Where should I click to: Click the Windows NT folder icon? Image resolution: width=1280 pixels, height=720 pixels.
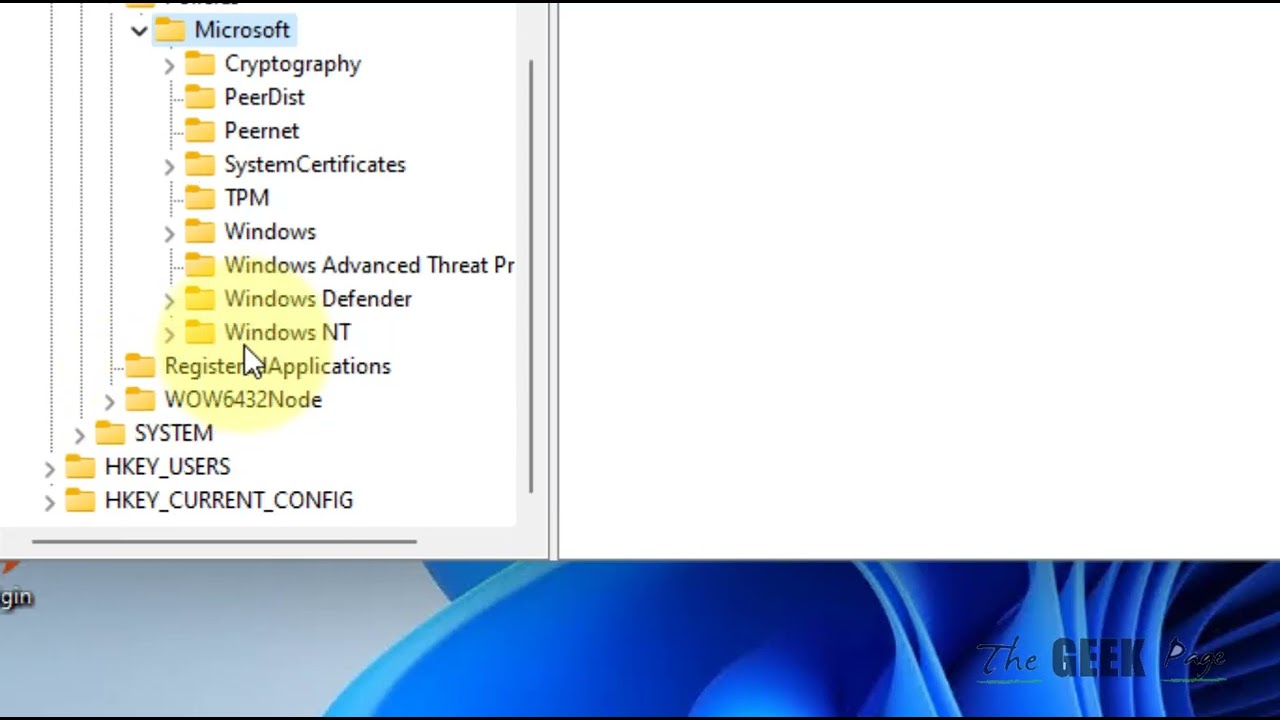click(200, 332)
